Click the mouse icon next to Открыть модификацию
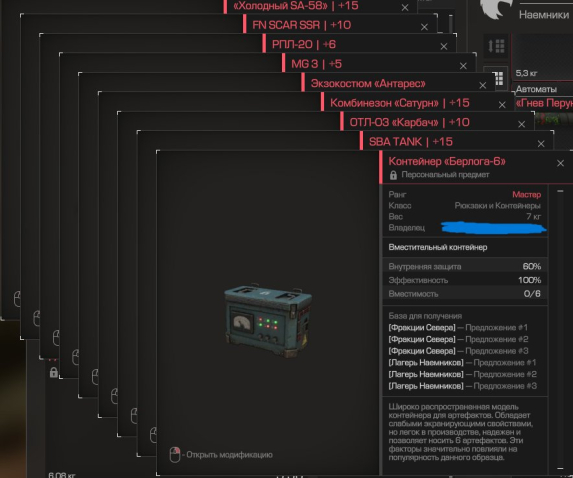Image resolution: width=573 pixels, height=478 pixels. (175, 455)
